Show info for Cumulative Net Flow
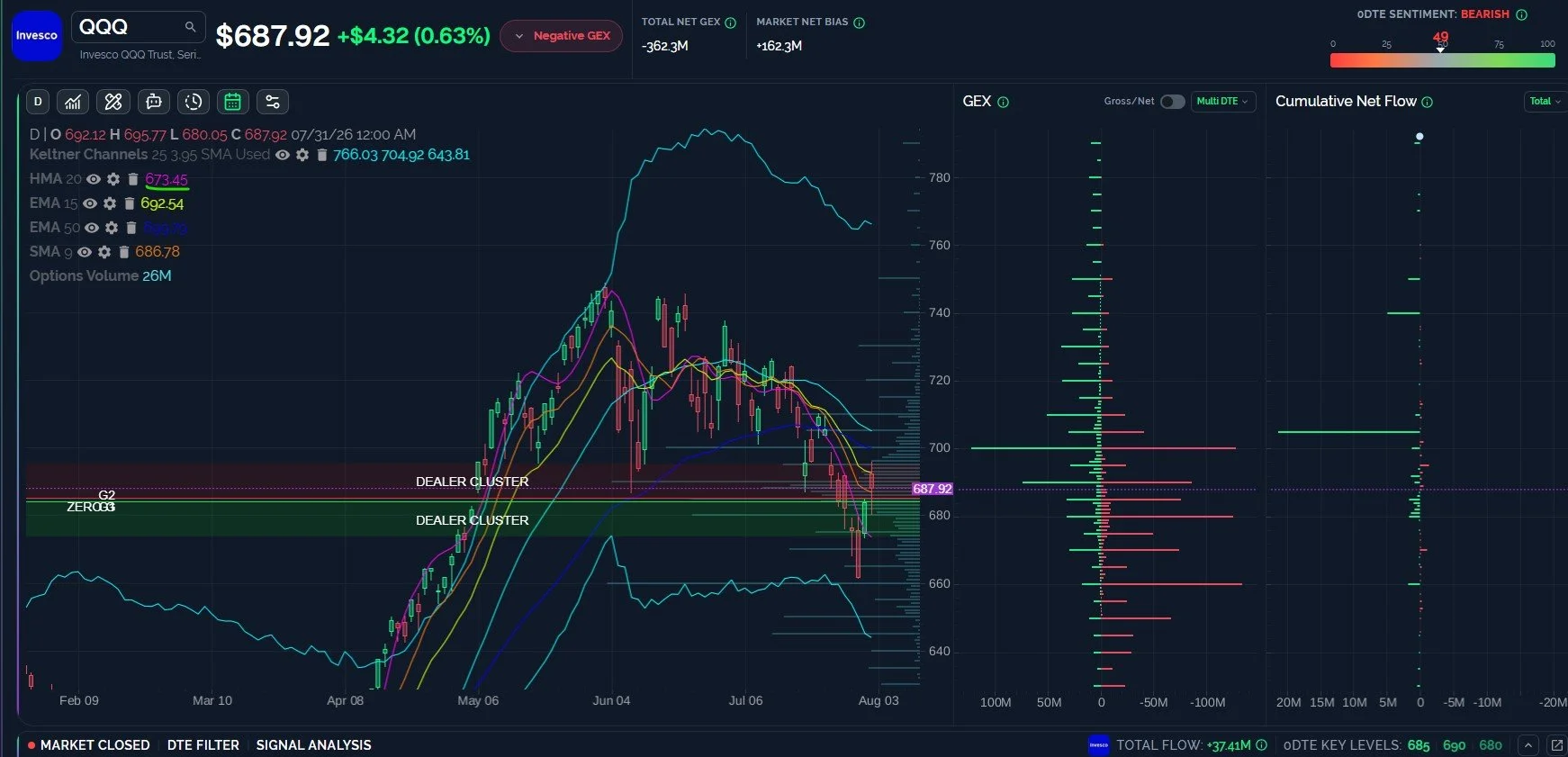Screen dimensions: 1568x757 (x=1428, y=102)
